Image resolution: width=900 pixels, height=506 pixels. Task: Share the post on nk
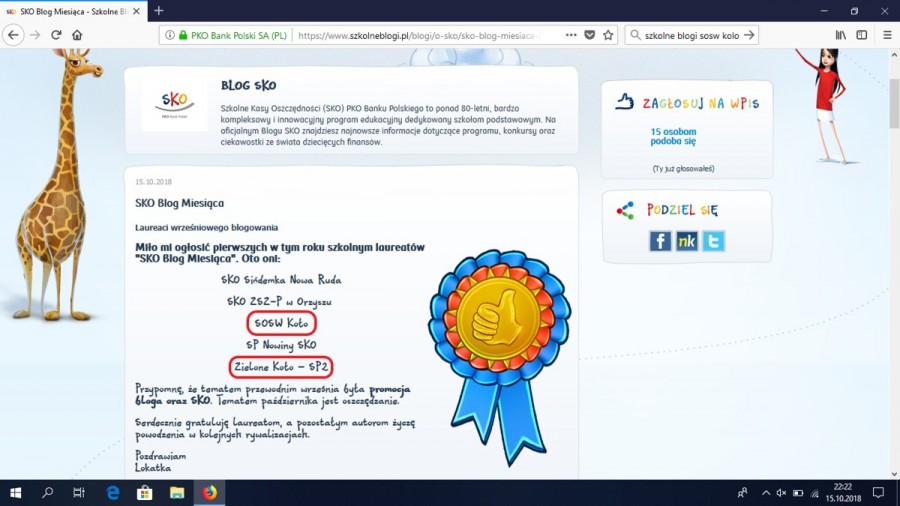(x=686, y=241)
